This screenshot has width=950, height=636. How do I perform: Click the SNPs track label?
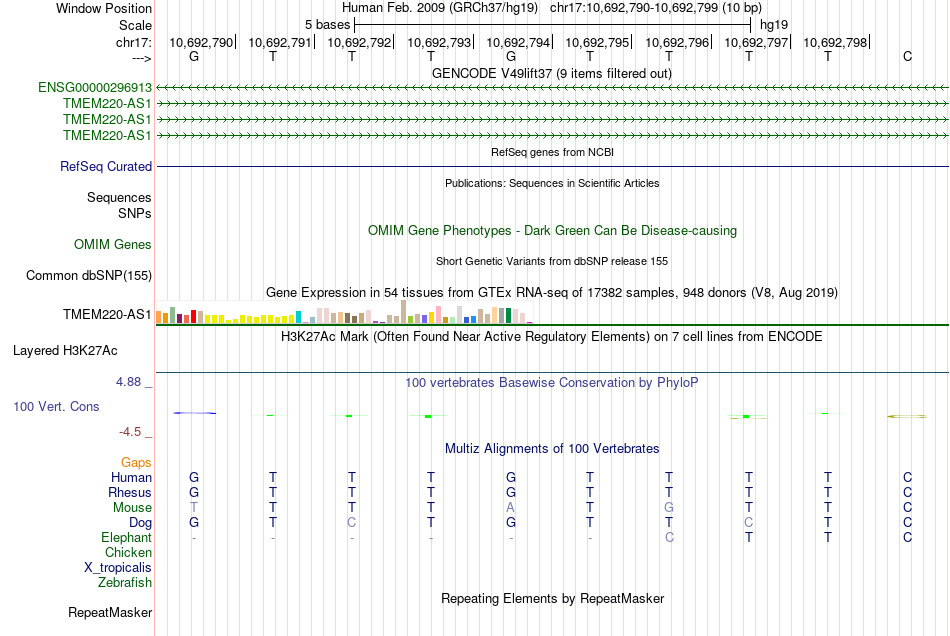click(135, 213)
